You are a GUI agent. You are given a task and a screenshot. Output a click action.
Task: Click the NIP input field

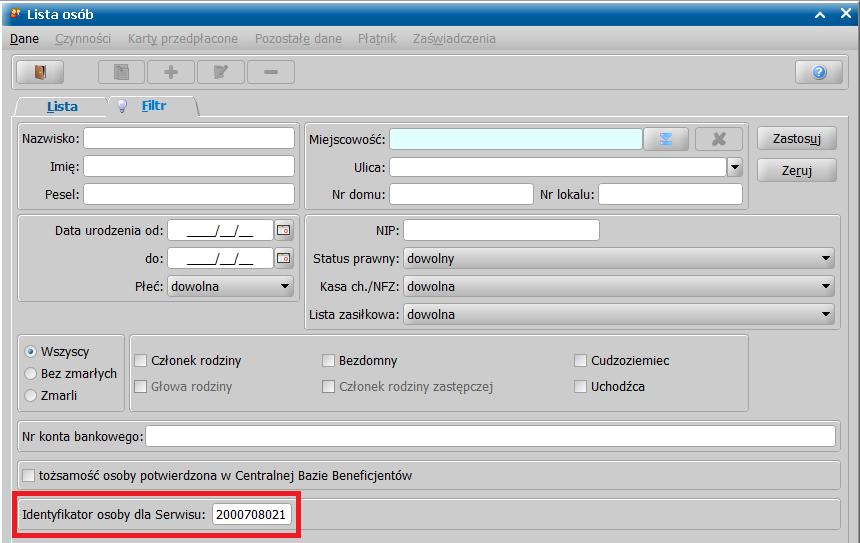pyautogui.click(x=501, y=230)
